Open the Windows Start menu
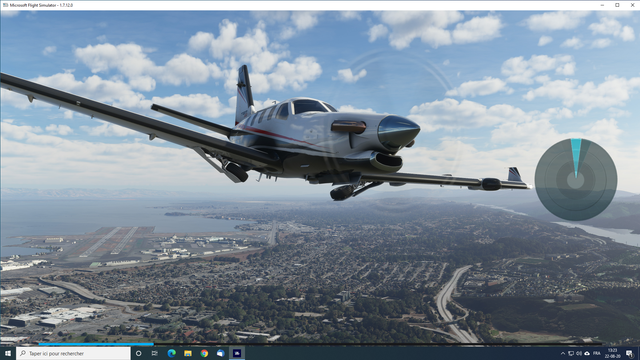 point(8,353)
